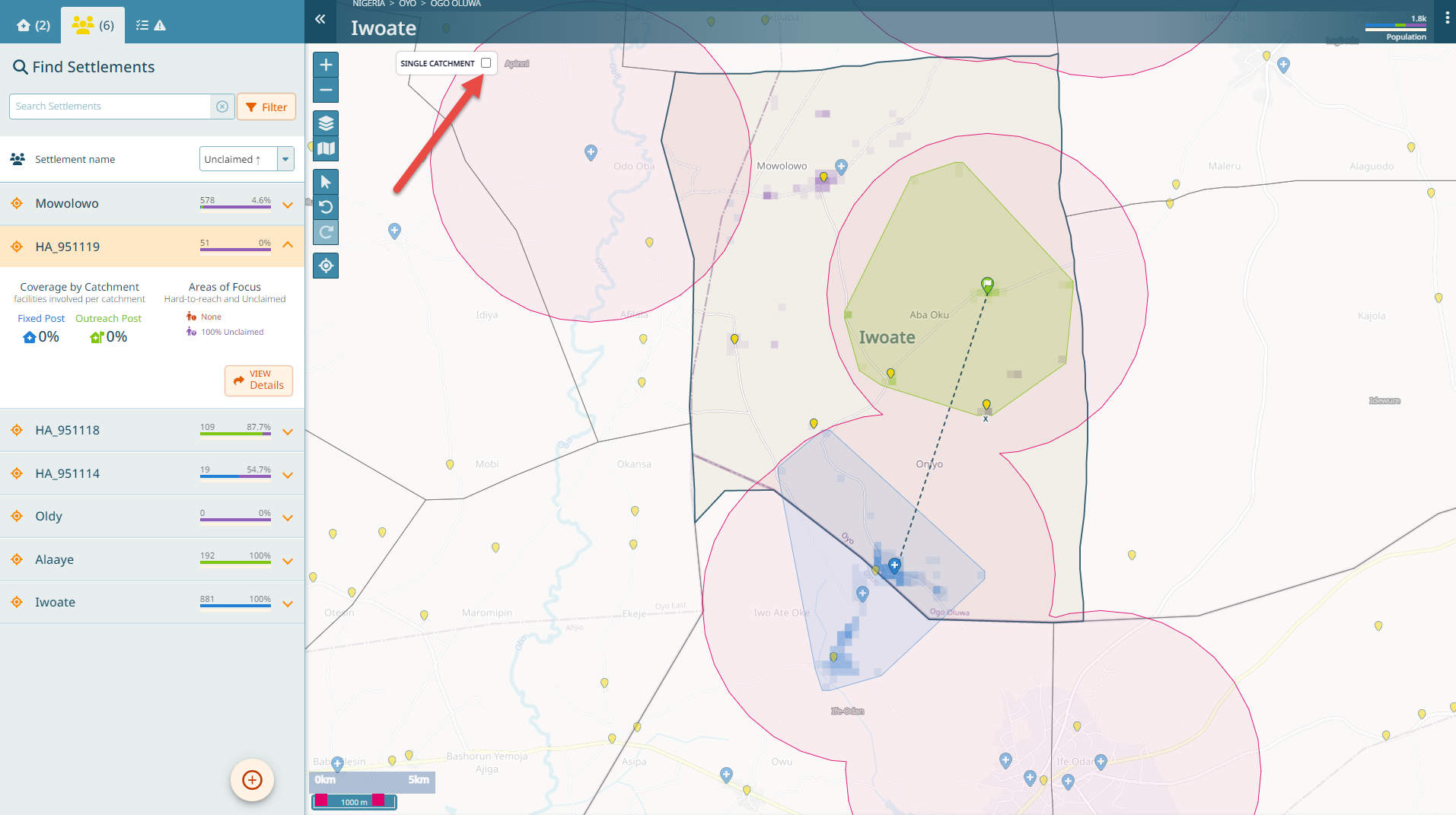
Task: Locate Alaaye using its target icon
Action: pyautogui.click(x=17, y=559)
